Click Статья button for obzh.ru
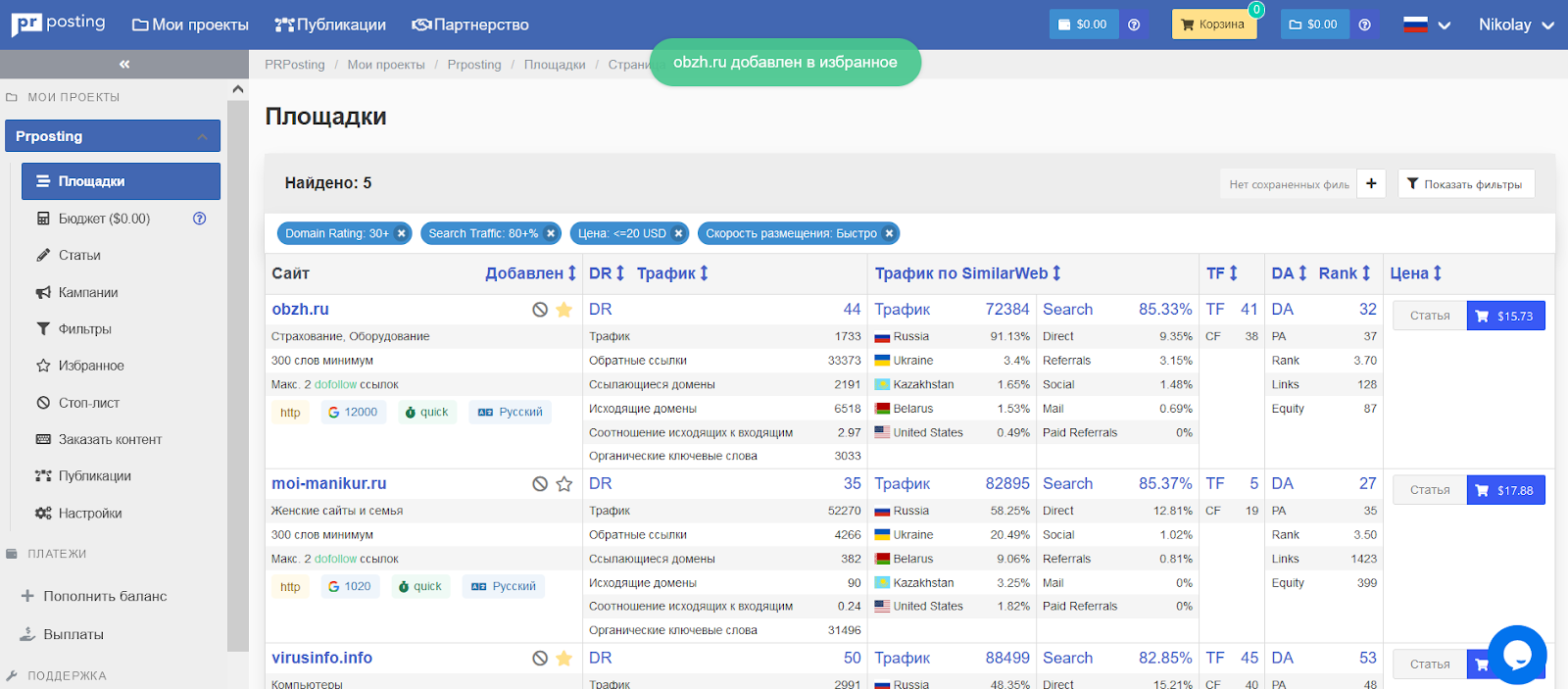The width and height of the screenshot is (1568, 689). (1430, 316)
